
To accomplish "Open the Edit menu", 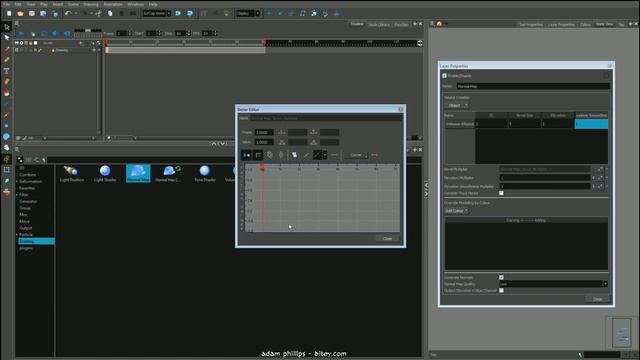I will [18, 4].
